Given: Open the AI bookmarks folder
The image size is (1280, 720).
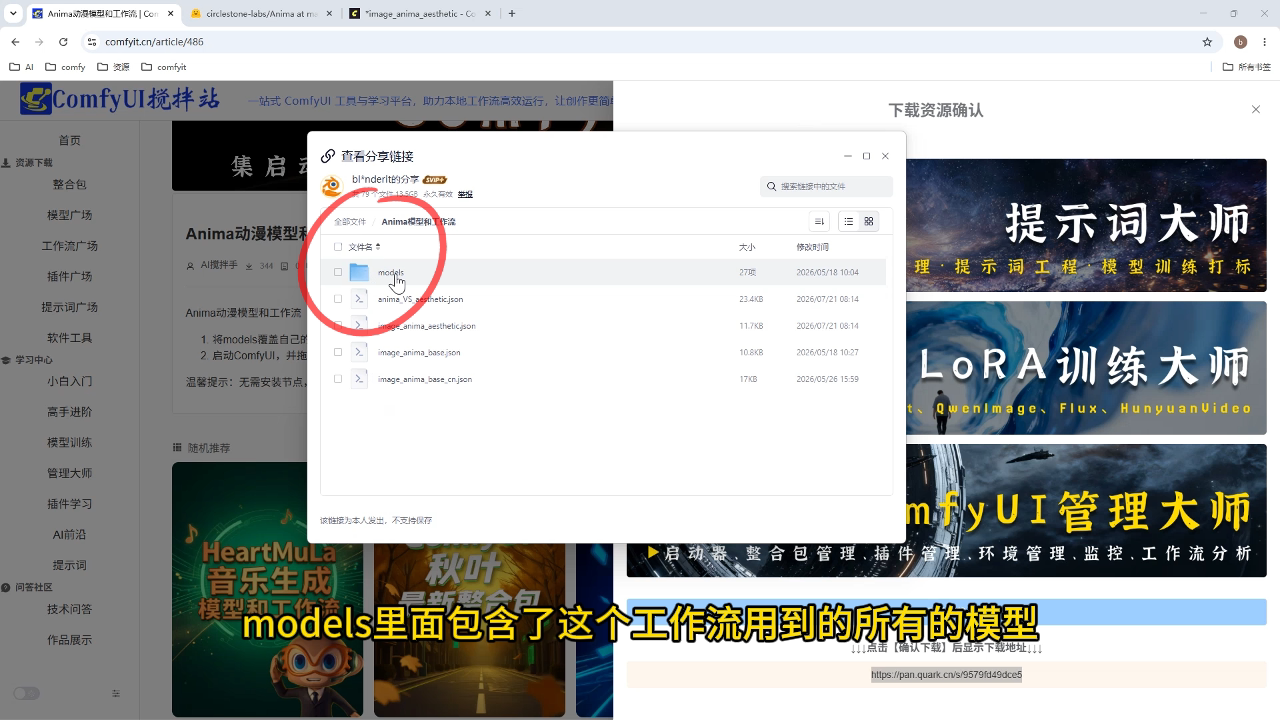Looking at the screenshot, I should 21,67.
